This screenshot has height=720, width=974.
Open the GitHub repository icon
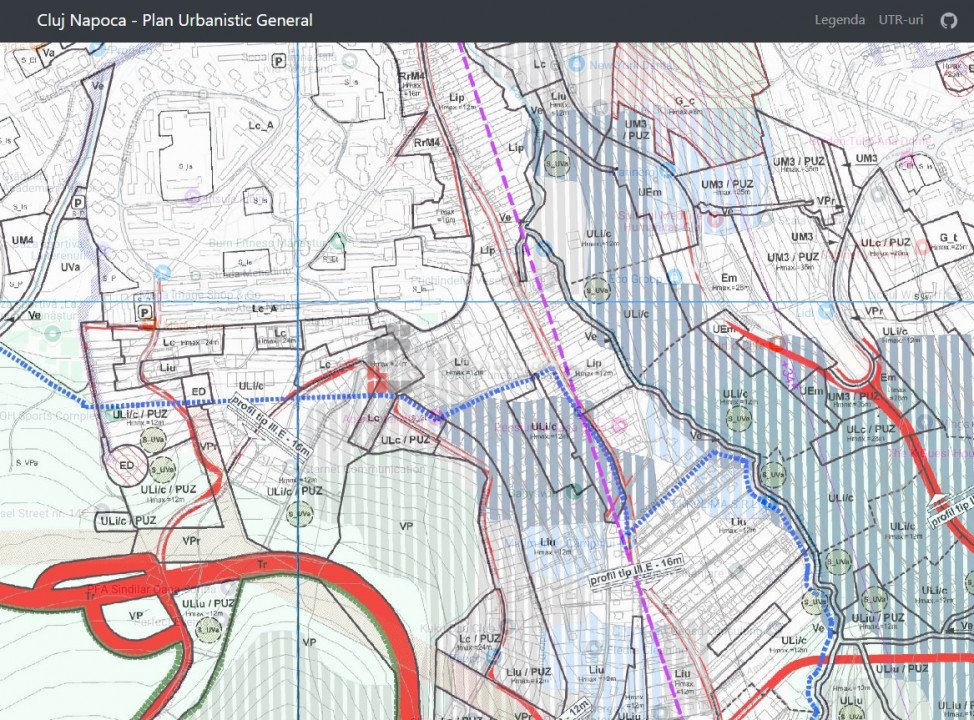(948, 20)
